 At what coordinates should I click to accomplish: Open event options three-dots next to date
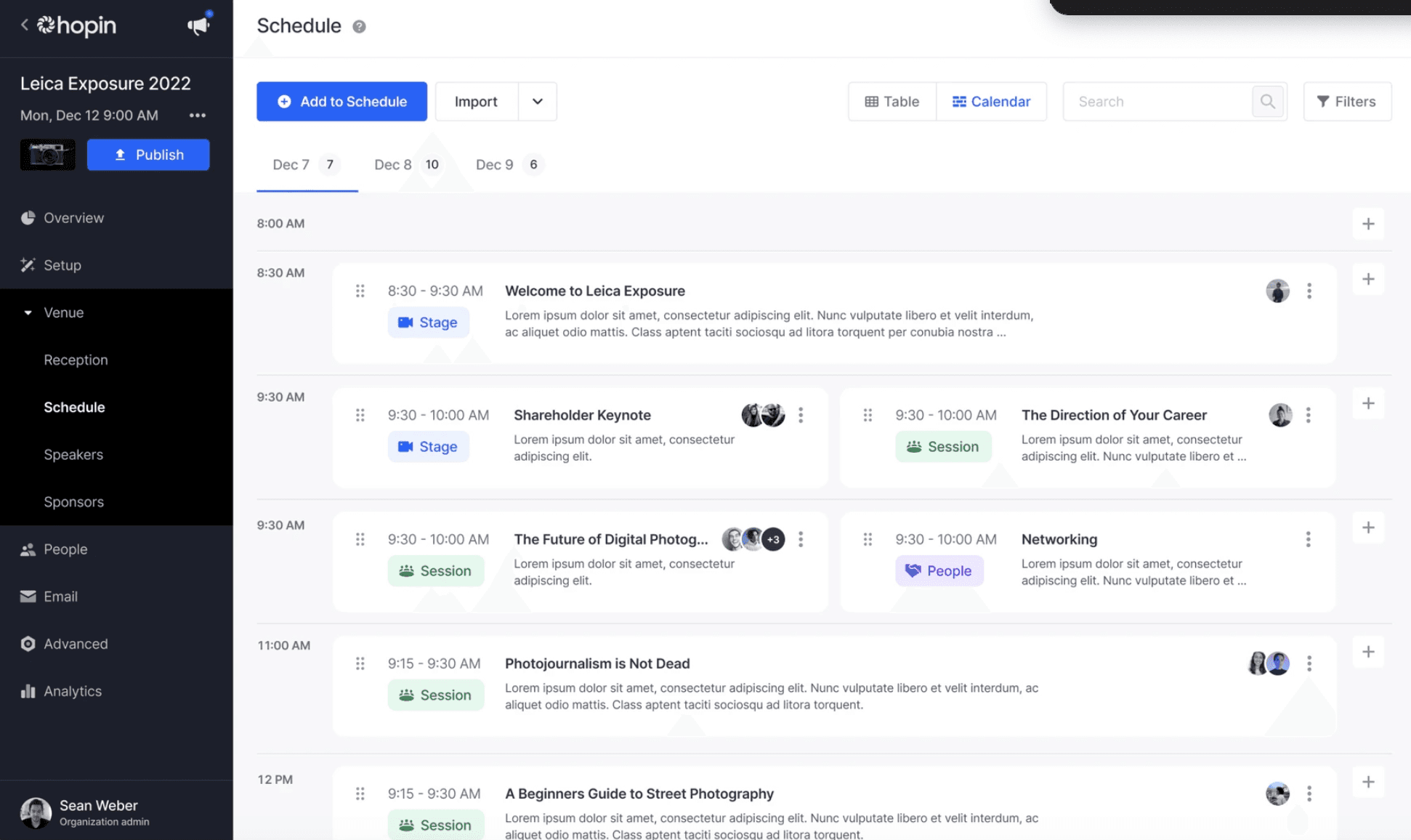197,116
